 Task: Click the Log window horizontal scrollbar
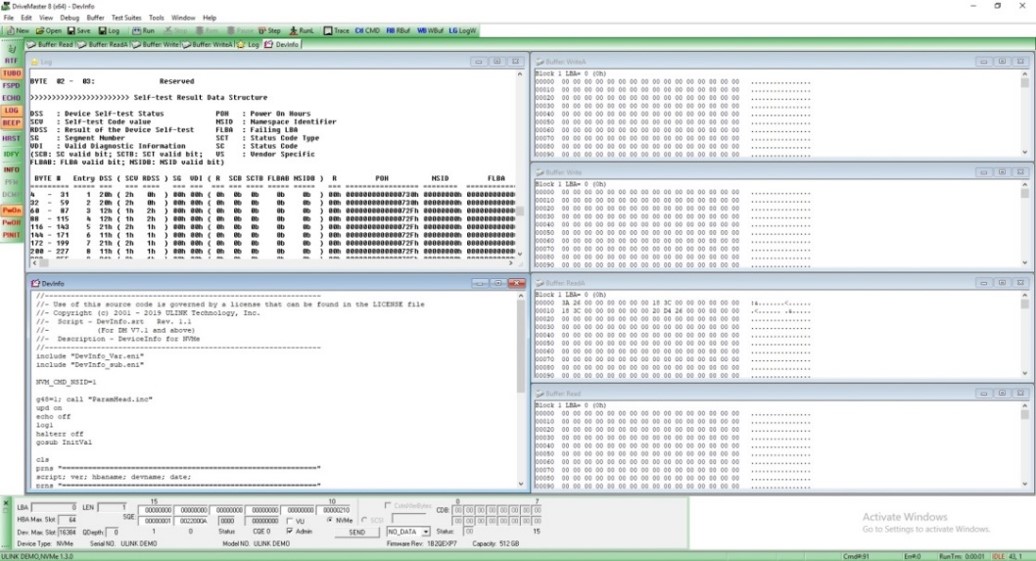(272, 263)
